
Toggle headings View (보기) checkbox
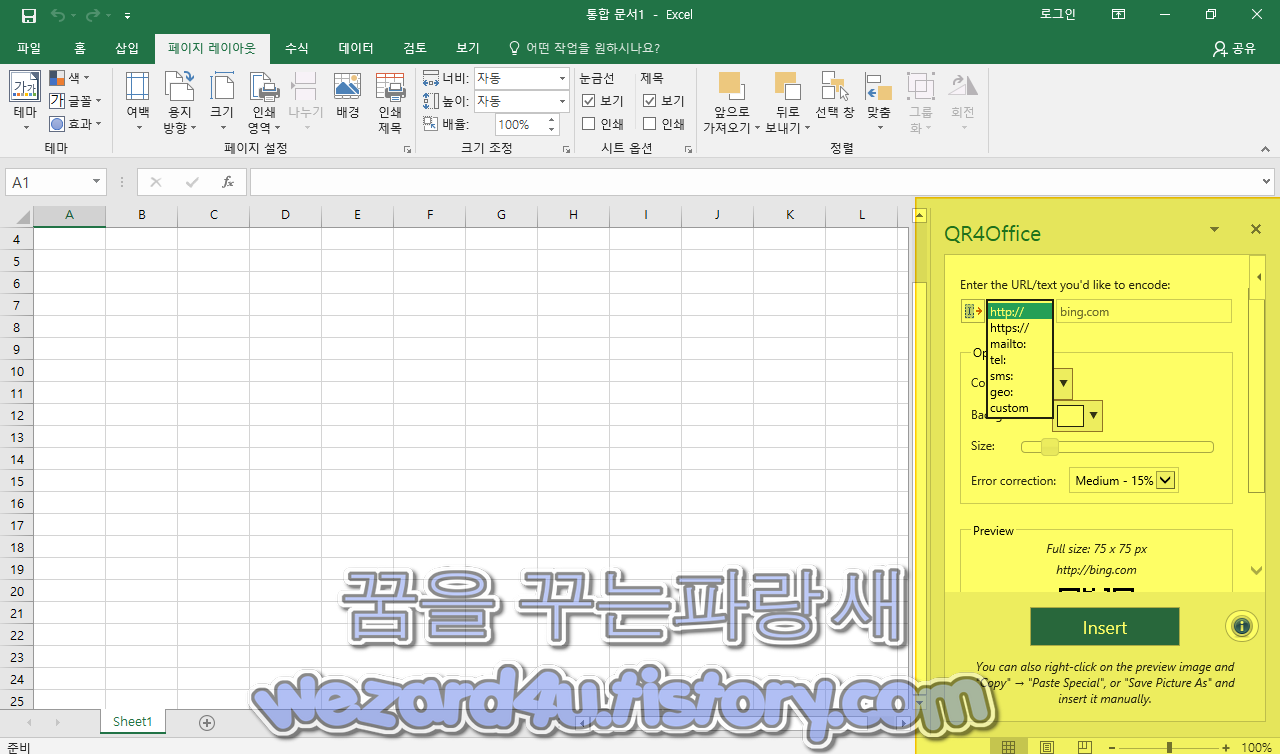(649, 101)
